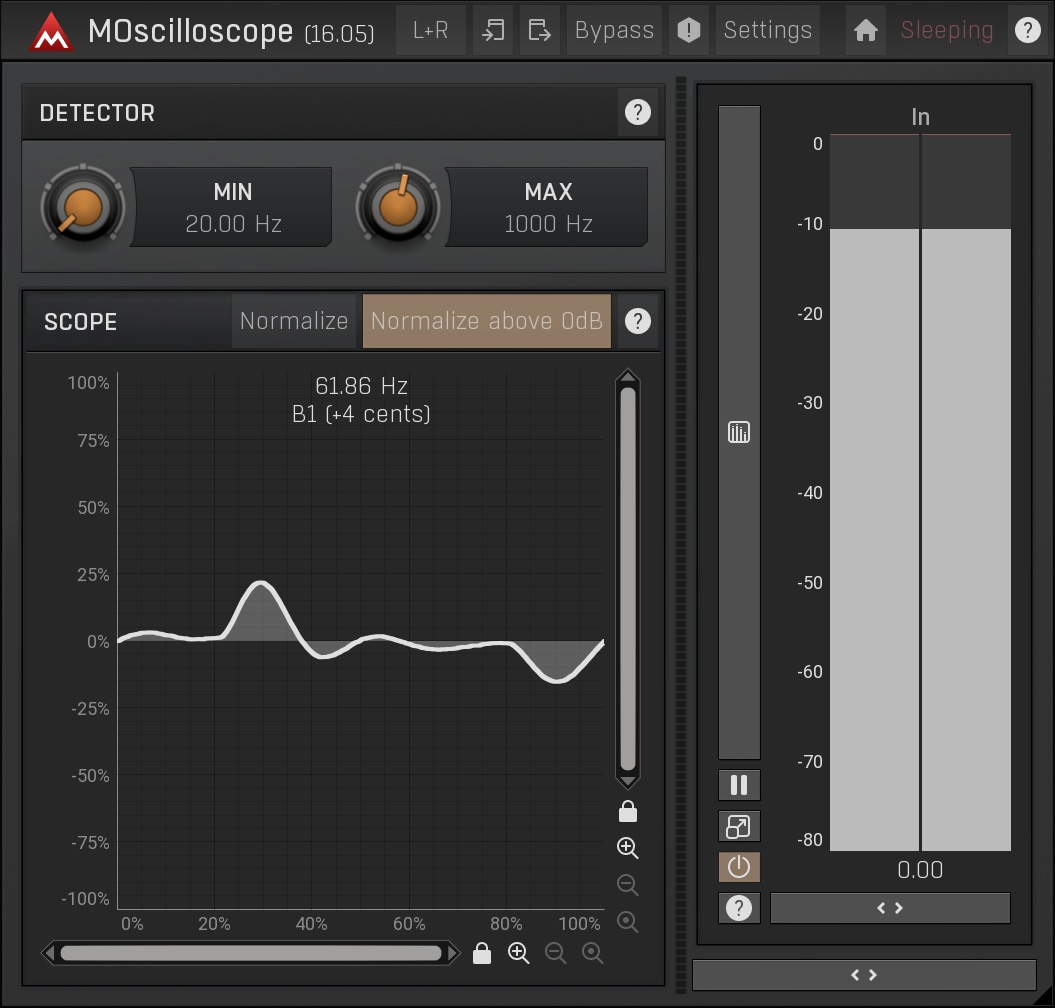Click the save preset icon

(540, 30)
